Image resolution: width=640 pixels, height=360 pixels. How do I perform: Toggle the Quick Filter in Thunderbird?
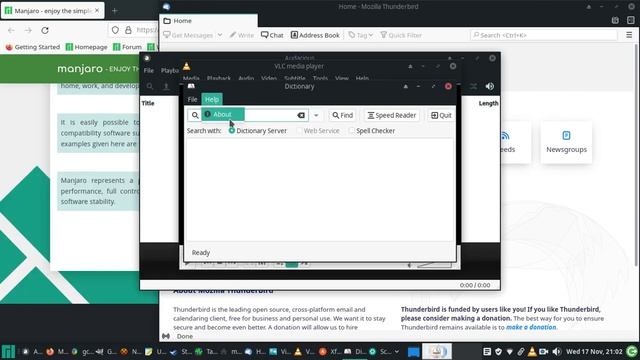click(401, 35)
